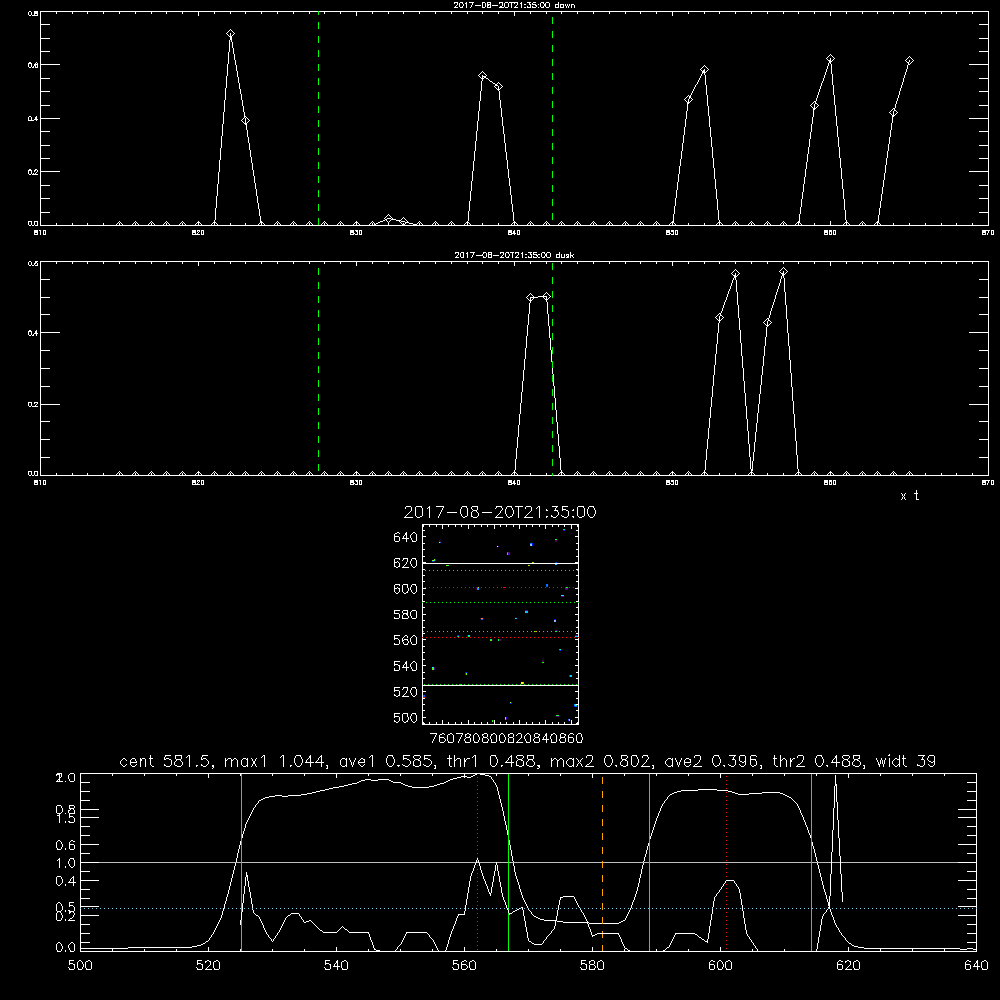This screenshot has width=1000, height=1000.
Task: Click the green vertical line near 589 in the bottom plot
Action: pos(649,862)
